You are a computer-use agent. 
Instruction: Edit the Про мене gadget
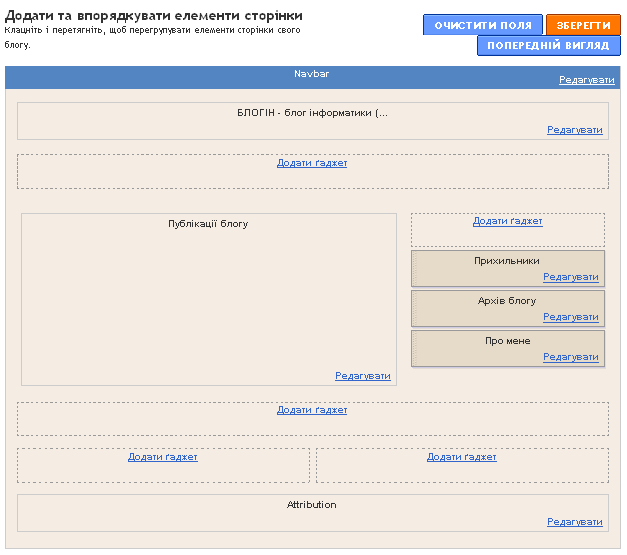[x=571, y=357]
